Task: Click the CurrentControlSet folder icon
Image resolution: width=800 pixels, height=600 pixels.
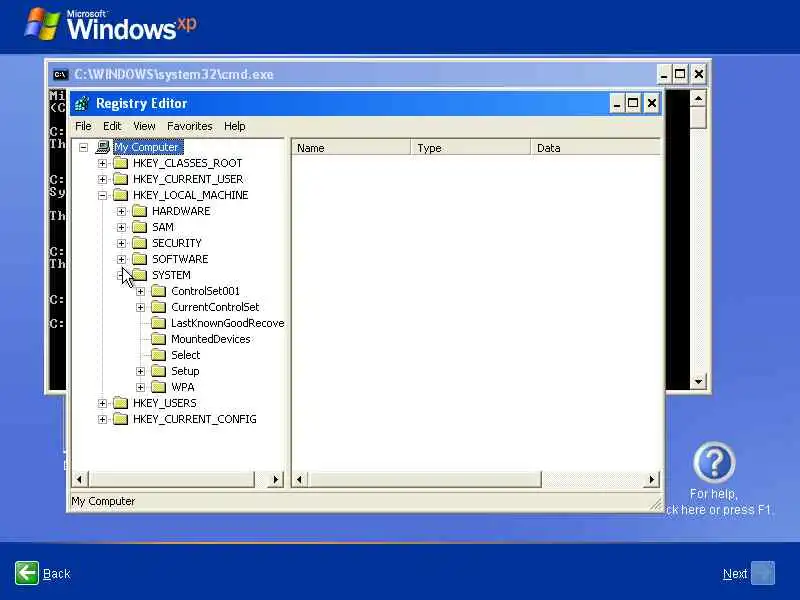Action: tap(159, 307)
